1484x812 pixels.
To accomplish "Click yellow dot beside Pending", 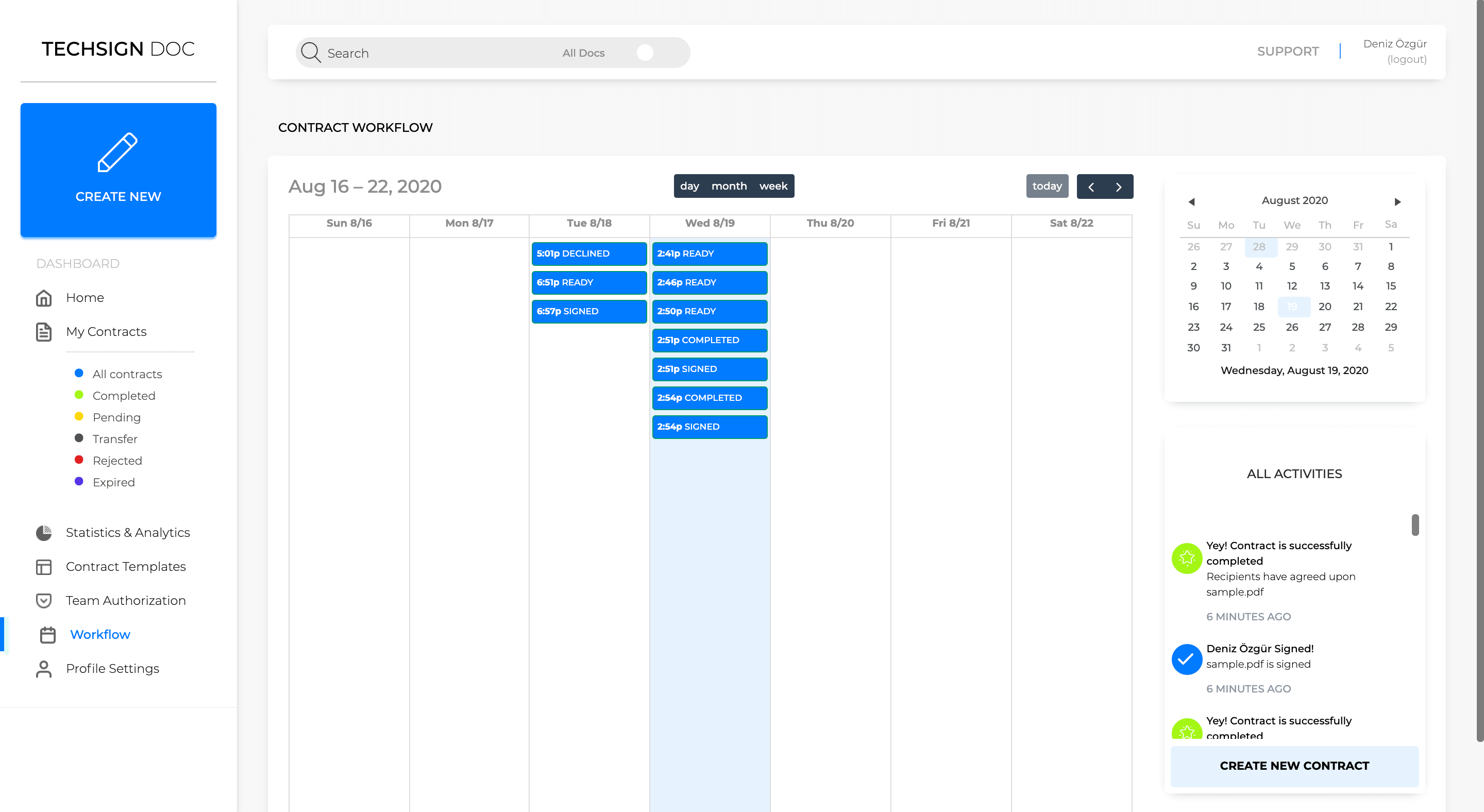I will (x=79, y=416).
